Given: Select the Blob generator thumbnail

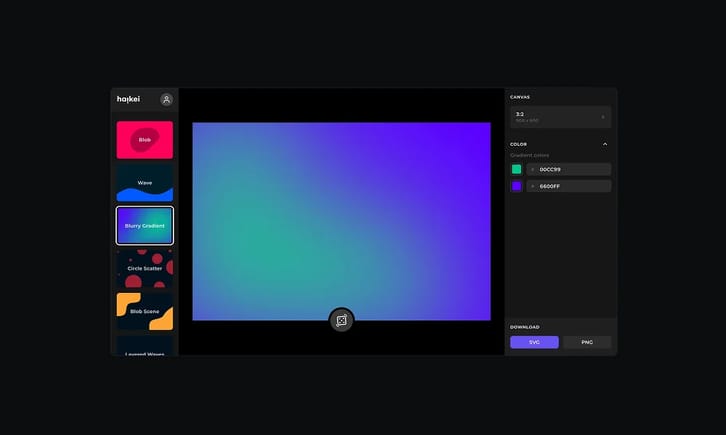Looking at the screenshot, I should tap(144, 140).
